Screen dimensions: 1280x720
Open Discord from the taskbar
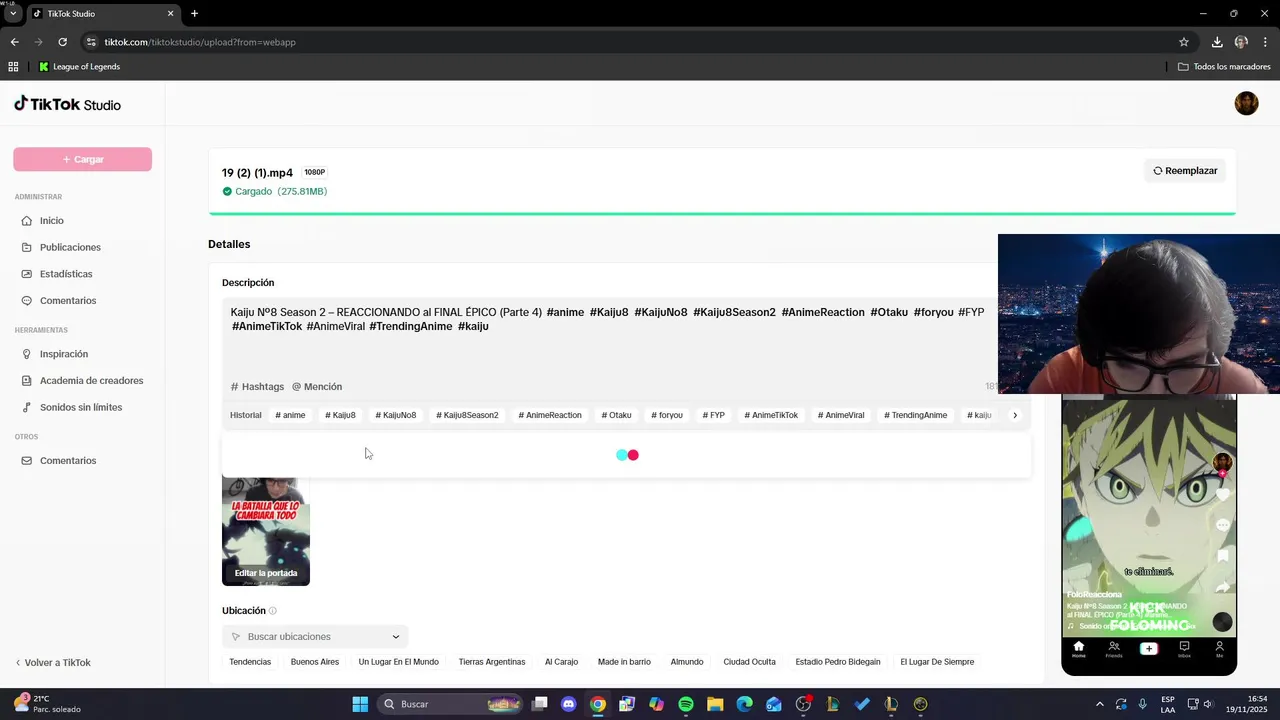click(x=569, y=704)
